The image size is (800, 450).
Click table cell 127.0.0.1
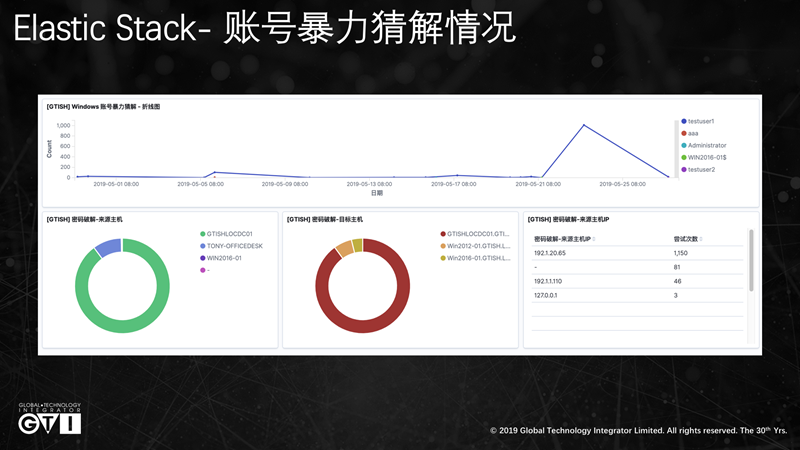[x=545, y=295]
